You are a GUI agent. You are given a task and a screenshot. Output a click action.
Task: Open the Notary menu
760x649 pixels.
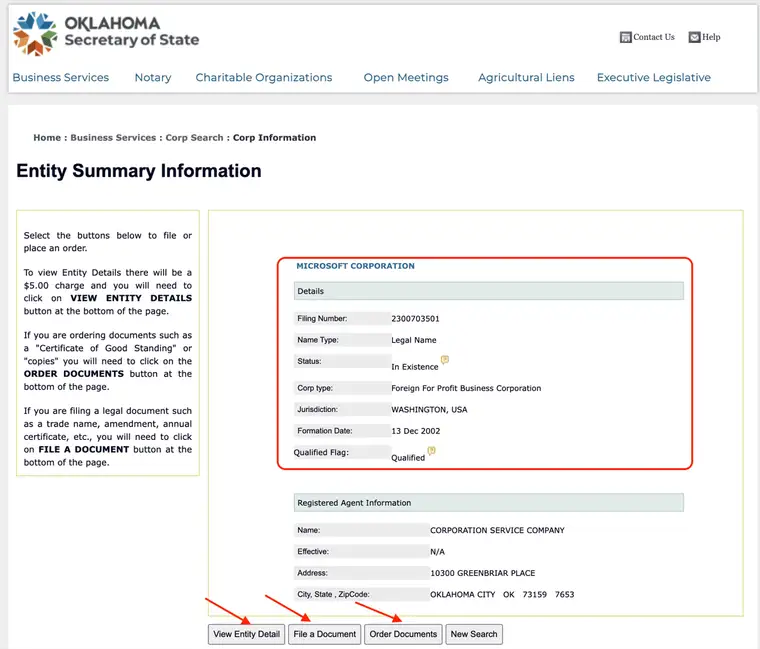(153, 78)
